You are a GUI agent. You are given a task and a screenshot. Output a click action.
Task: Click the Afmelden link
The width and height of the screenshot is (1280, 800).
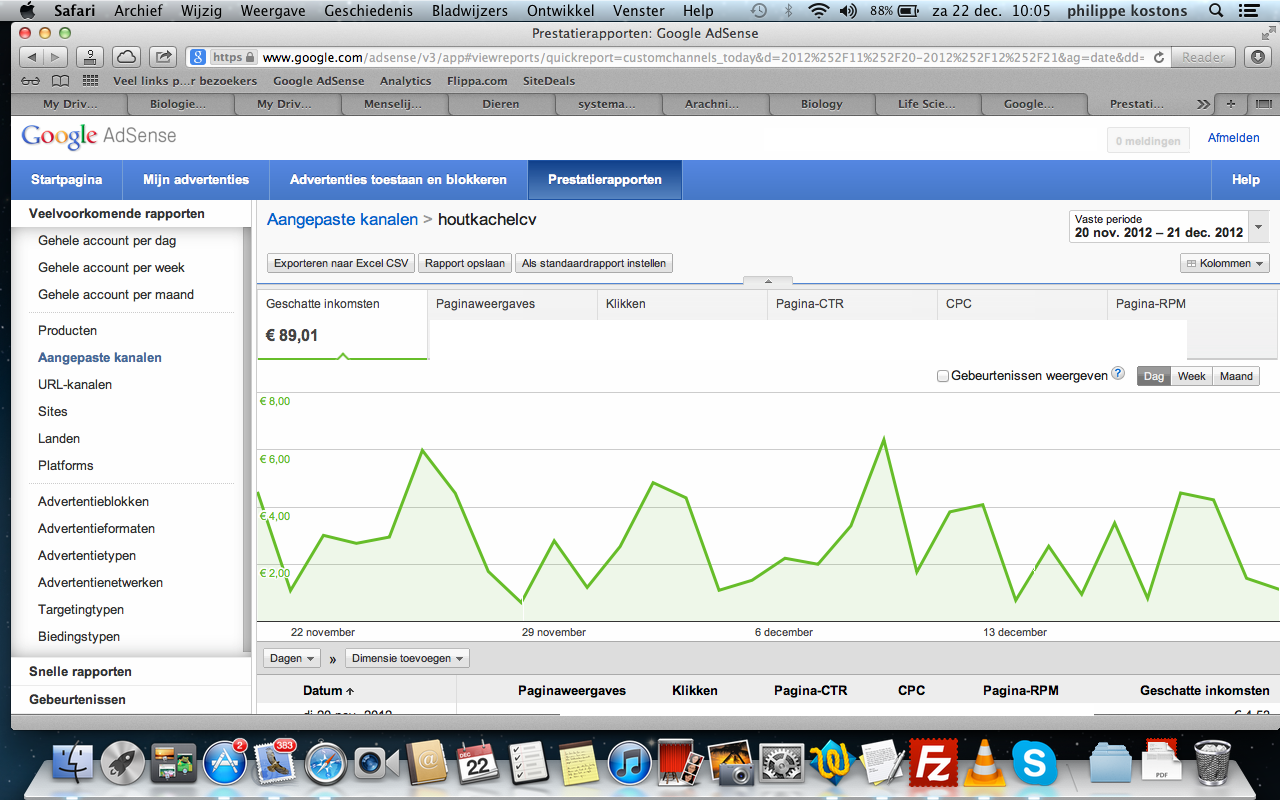[1233, 138]
